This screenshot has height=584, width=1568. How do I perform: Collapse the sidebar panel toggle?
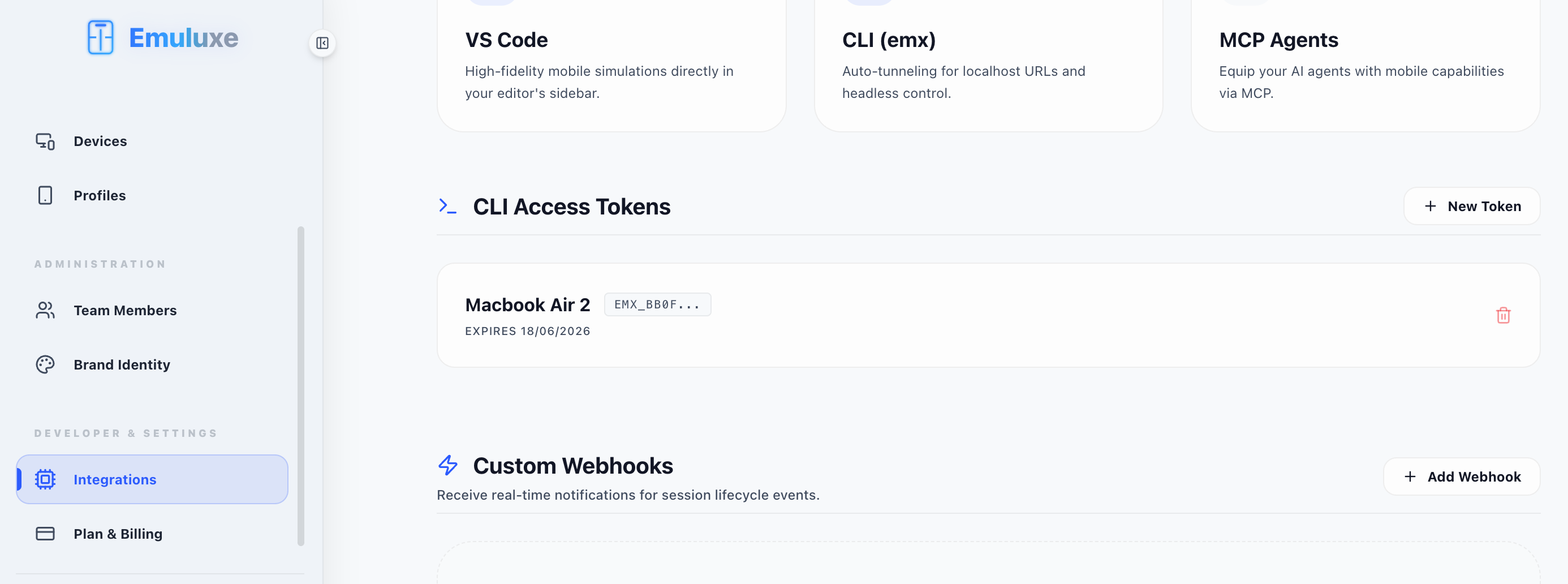coord(322,43)
